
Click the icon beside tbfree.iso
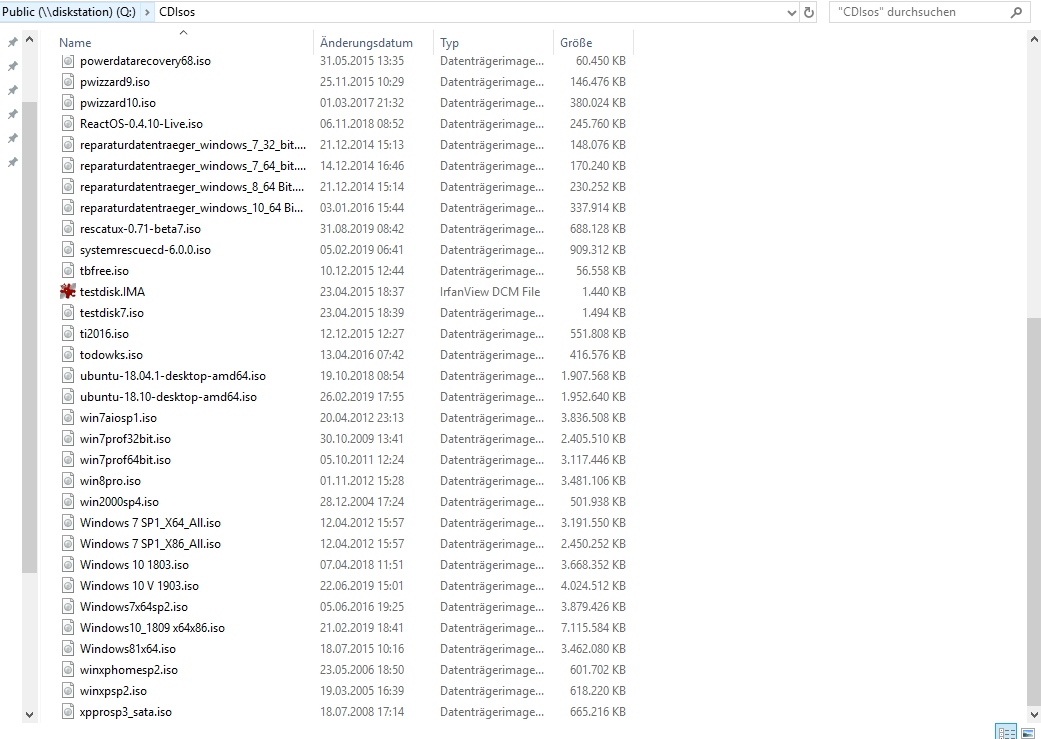click(x=68, y=270)
